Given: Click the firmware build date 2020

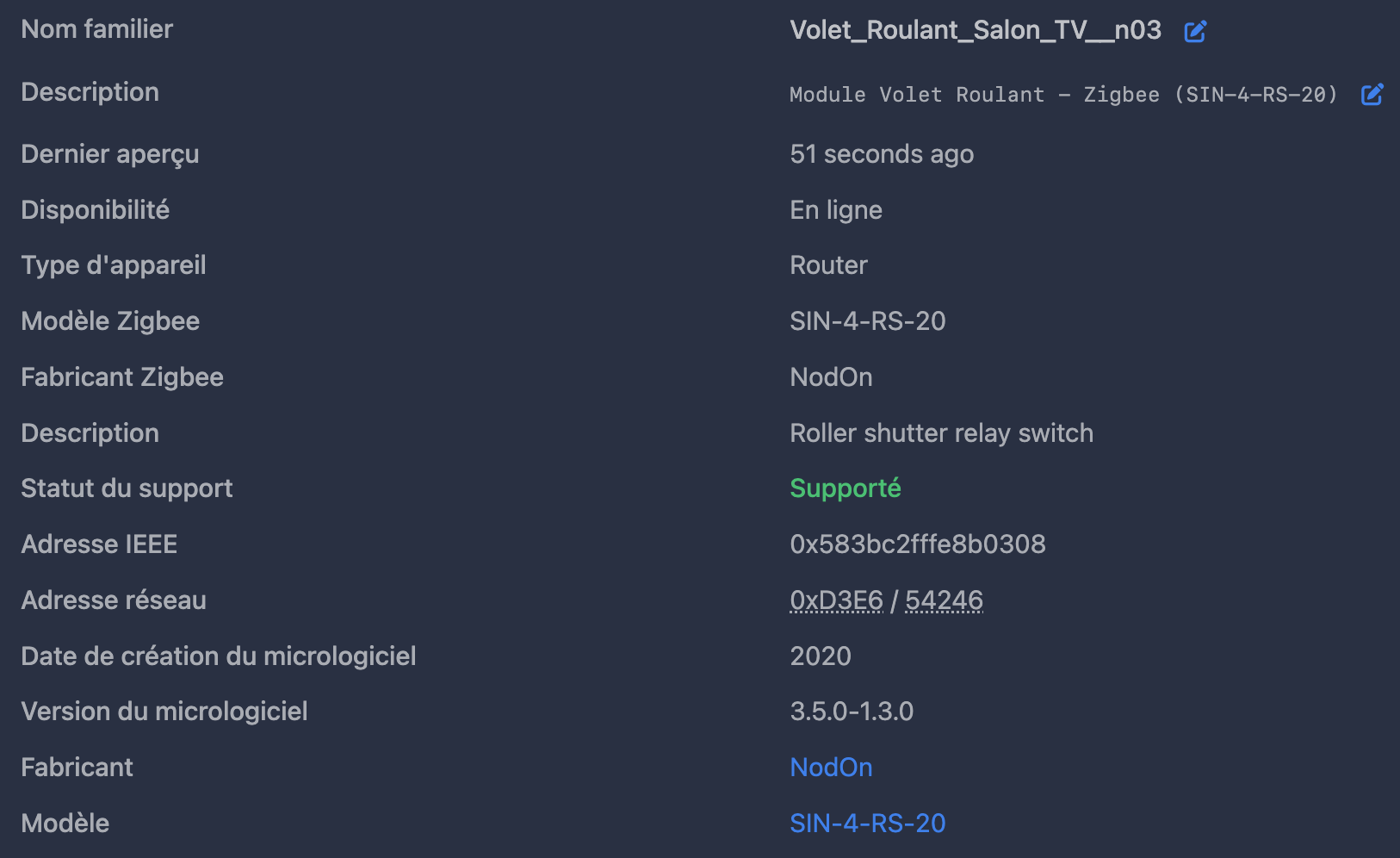Looking at the screenshot, I should [x=821, y=656].
